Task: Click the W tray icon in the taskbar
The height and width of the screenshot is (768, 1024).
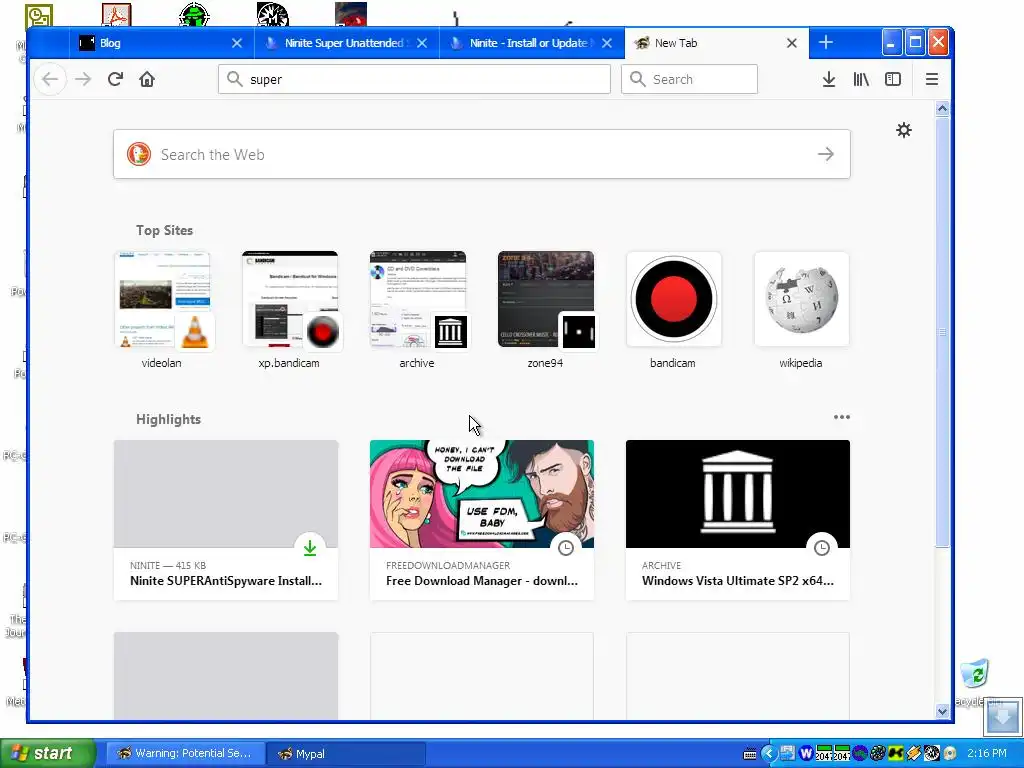Action: (805, 754)
